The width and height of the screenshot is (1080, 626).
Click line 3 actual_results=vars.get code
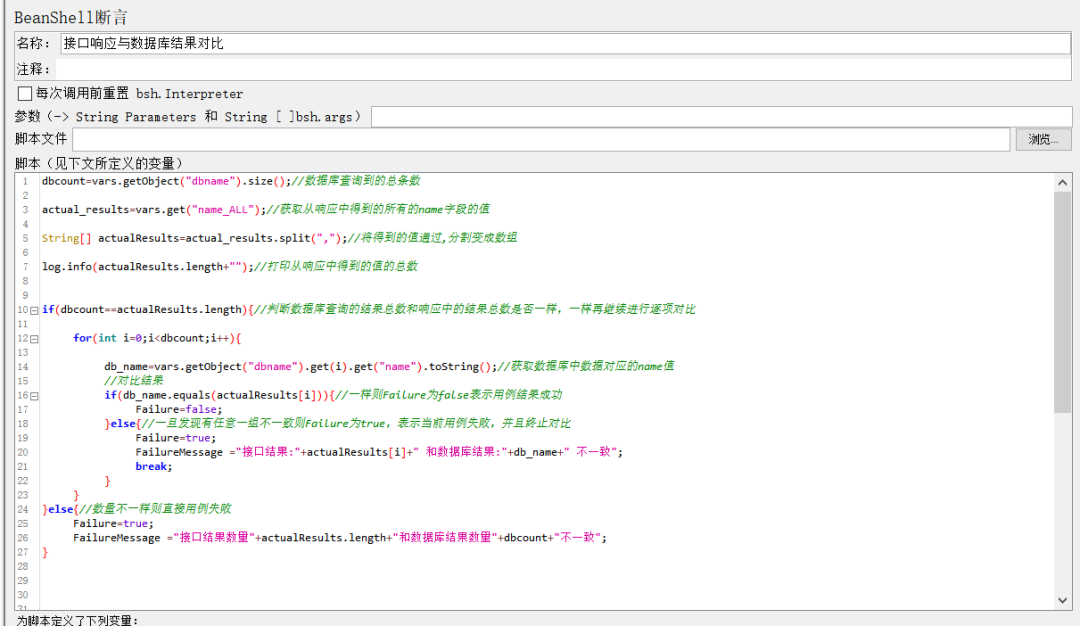click(x=266, y=209)
